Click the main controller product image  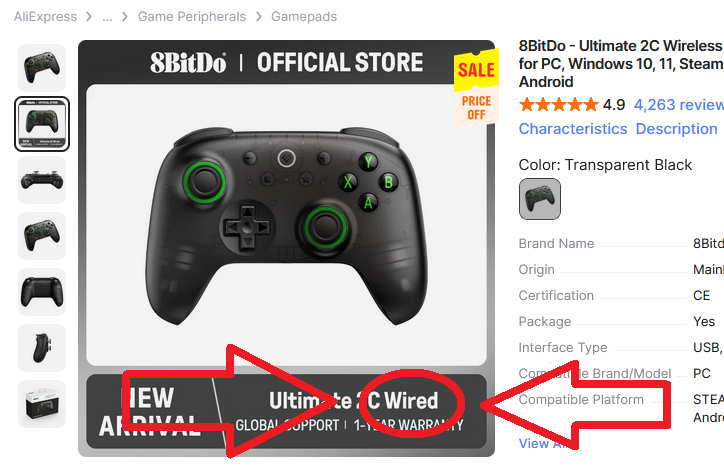286,225
